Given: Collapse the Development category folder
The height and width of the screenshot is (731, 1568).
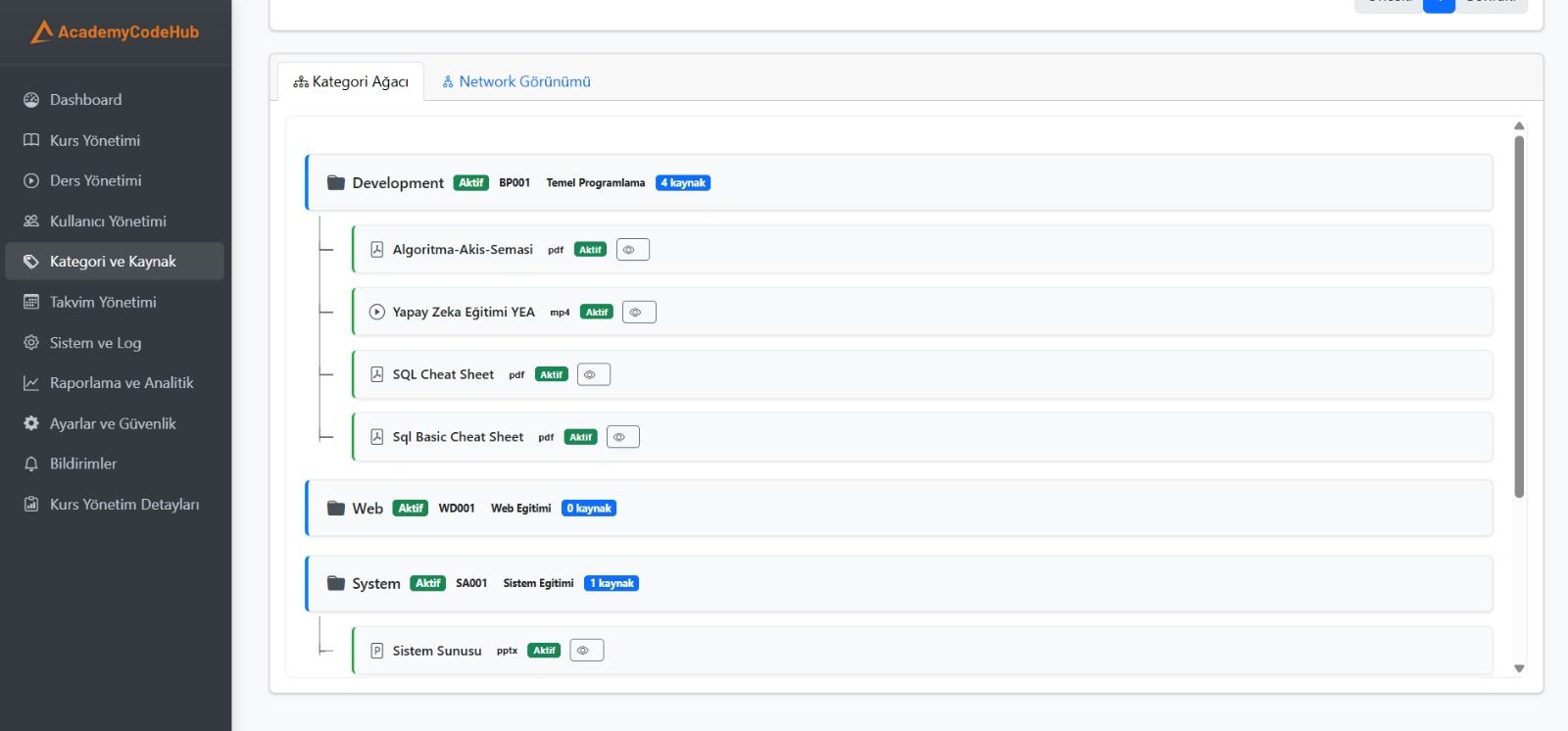Looking at the screenshot, I should point(336,183).
